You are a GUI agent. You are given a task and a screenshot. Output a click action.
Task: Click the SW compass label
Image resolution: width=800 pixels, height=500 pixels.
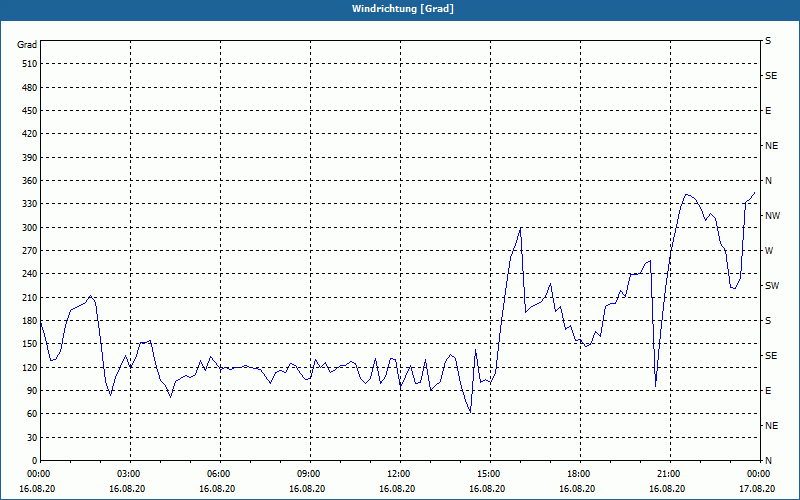point(772,286)
